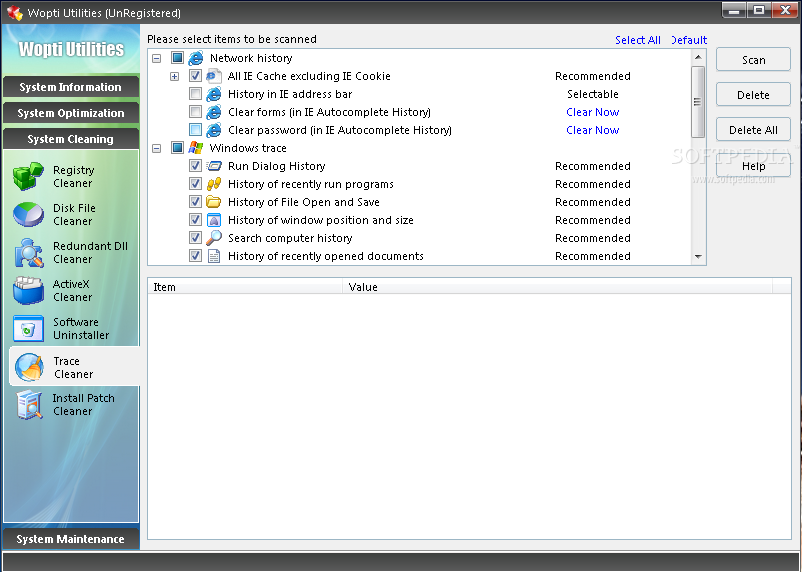
Task: Click the IE icon beside Clear forms
Action: [214, 112]
